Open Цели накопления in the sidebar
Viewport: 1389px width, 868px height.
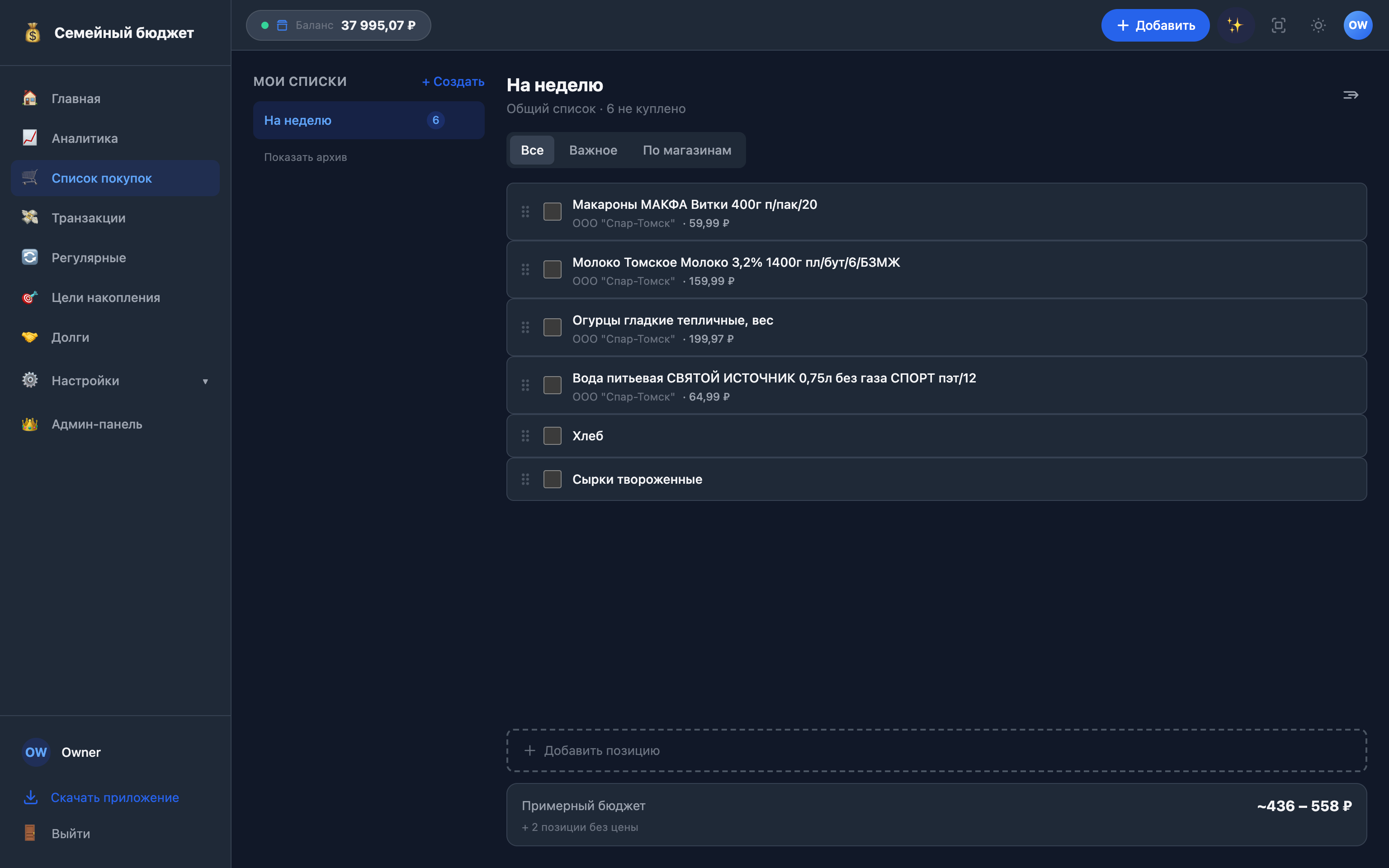(115, 297)
